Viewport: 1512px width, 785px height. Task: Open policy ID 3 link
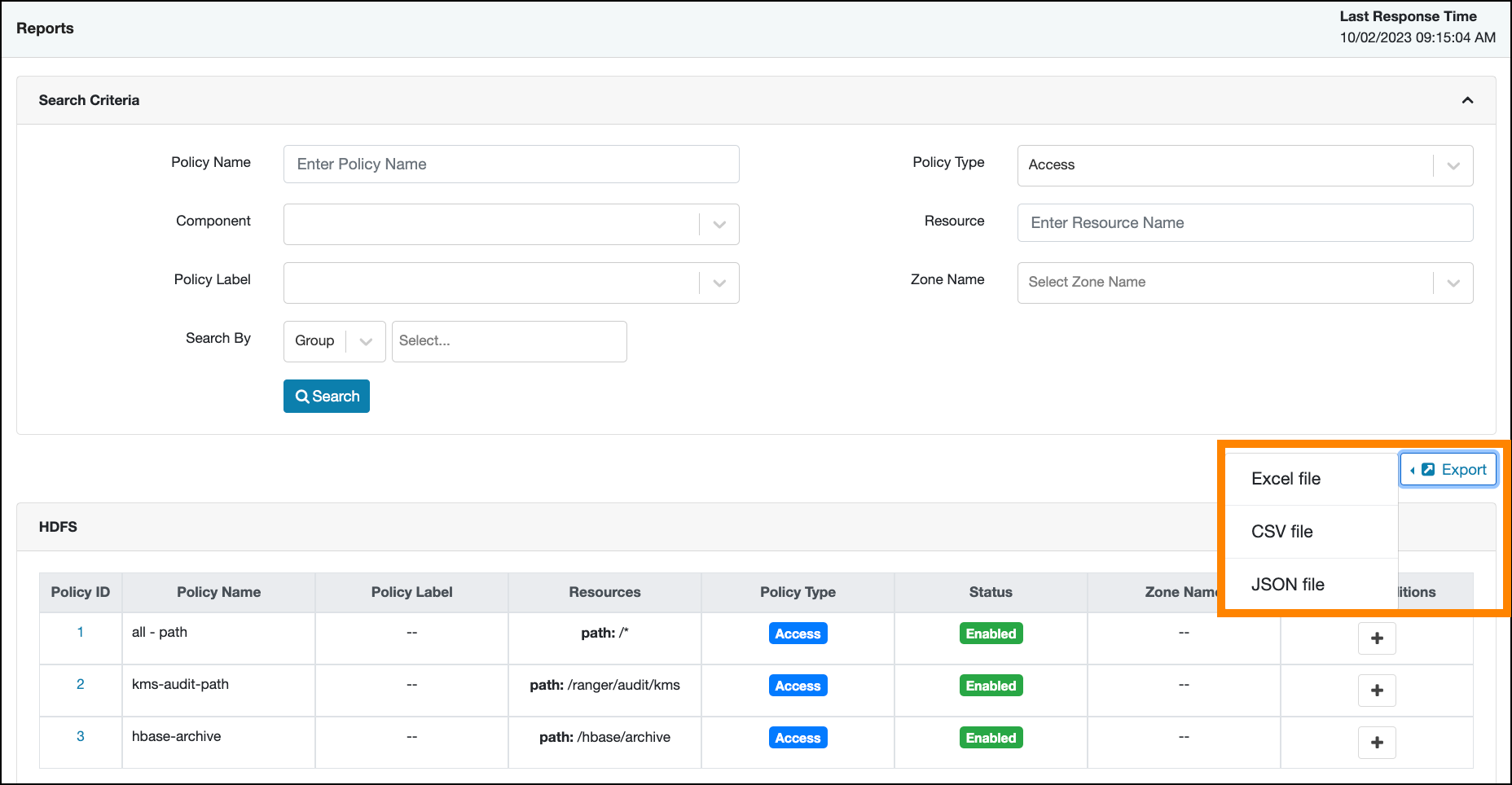[x=81, y=736]
